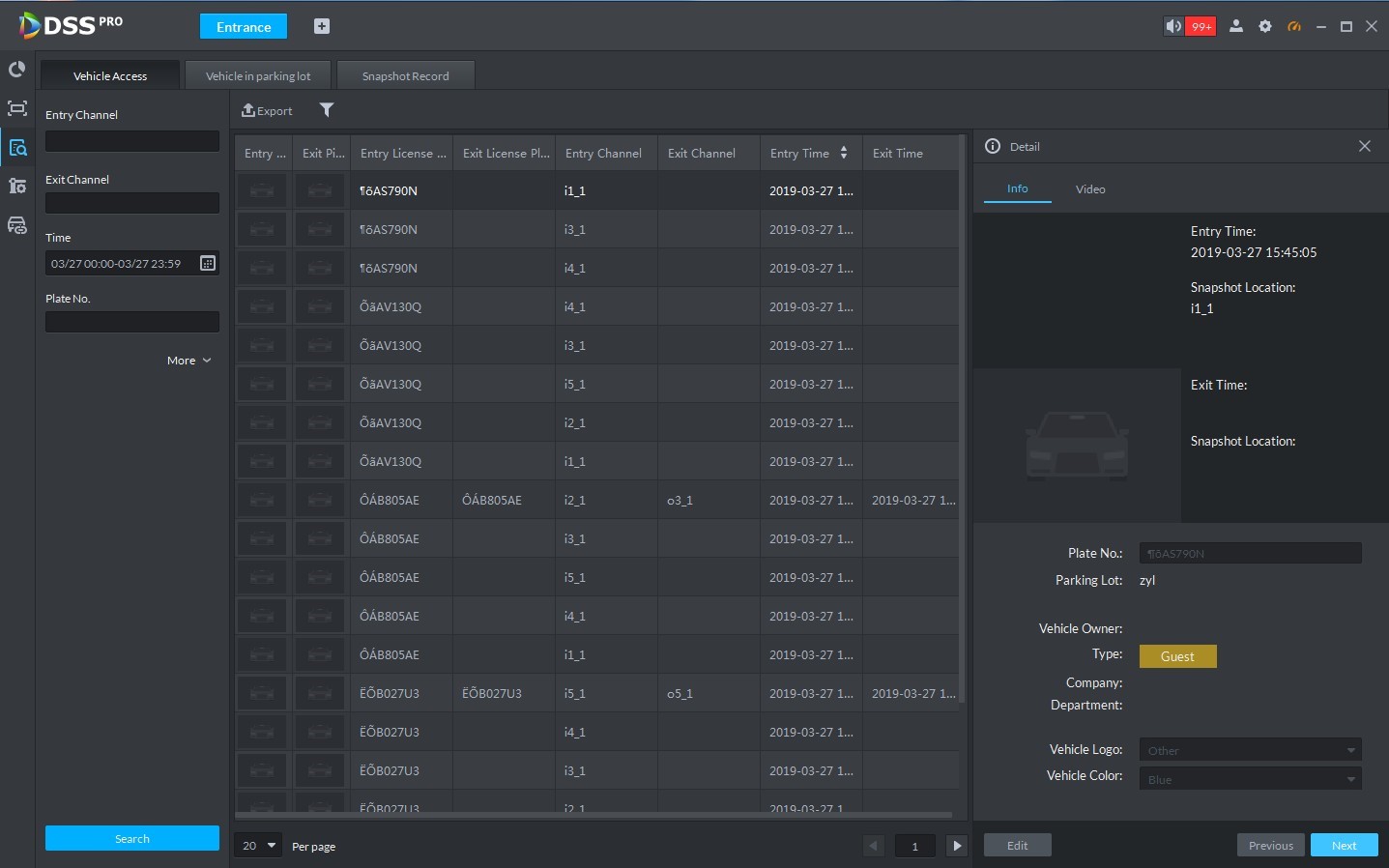Sort the table by Entry Time
The height and width of the screenshot is (868, 1389).
click(x=844, y=153)
